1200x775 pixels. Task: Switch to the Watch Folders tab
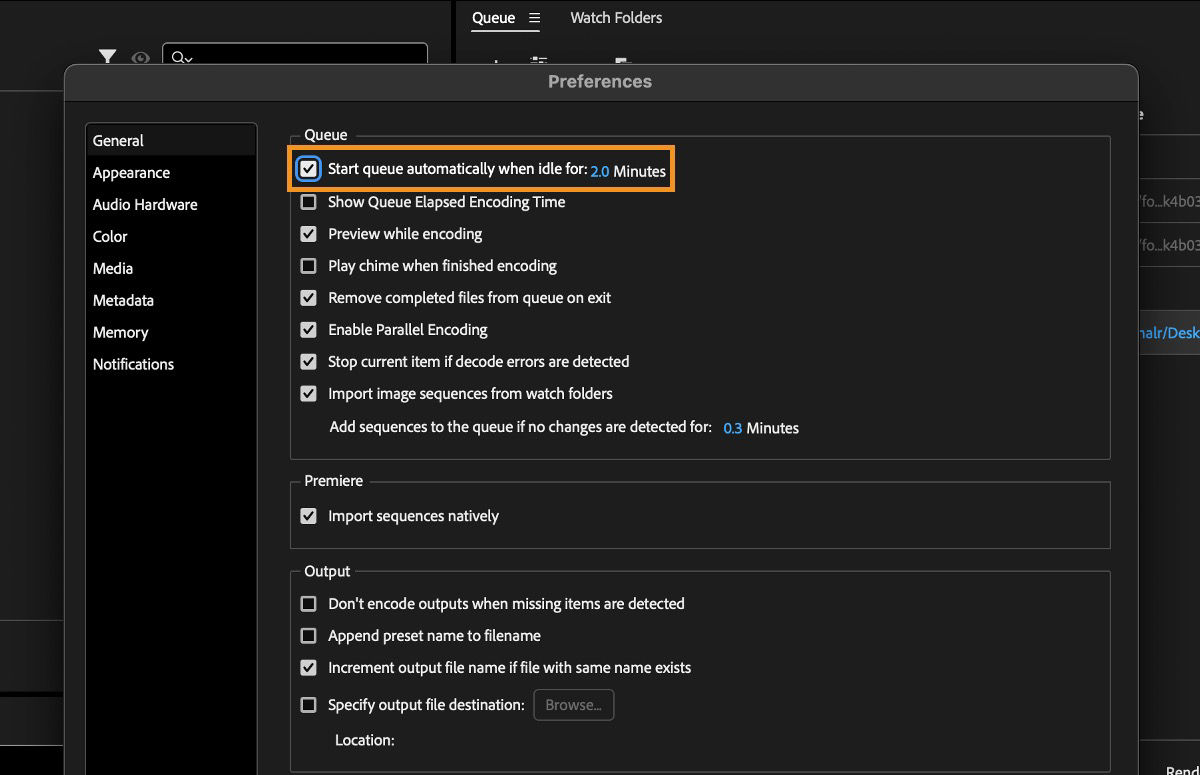click(615, 17)
